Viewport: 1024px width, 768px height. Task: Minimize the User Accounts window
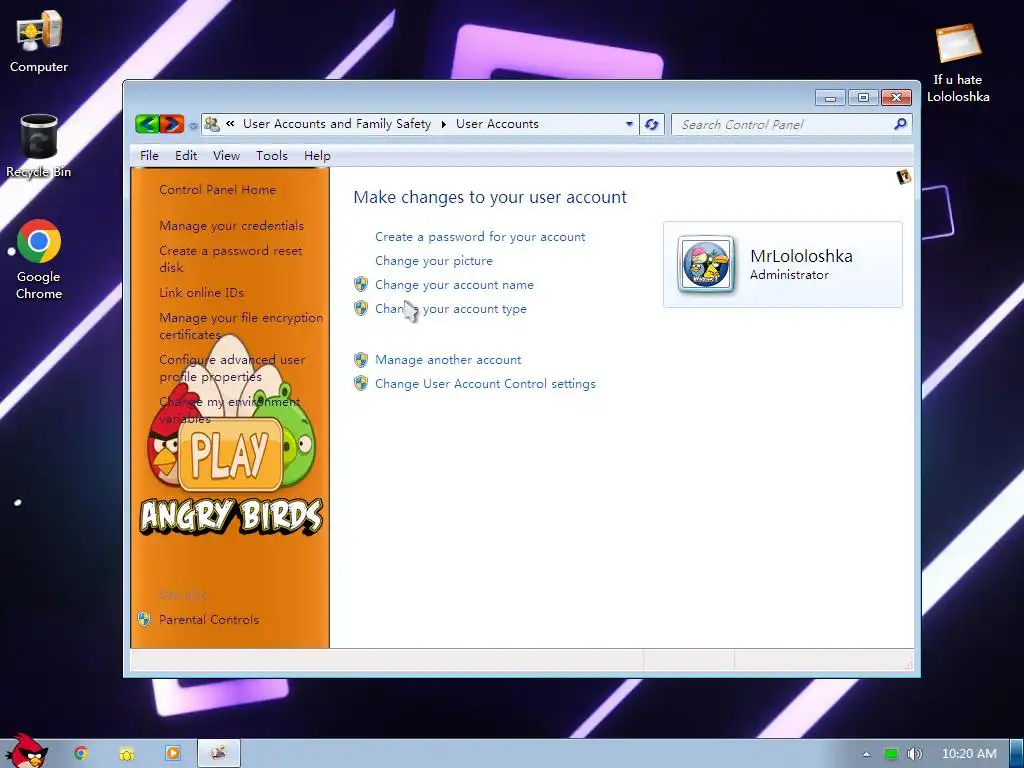830,98
